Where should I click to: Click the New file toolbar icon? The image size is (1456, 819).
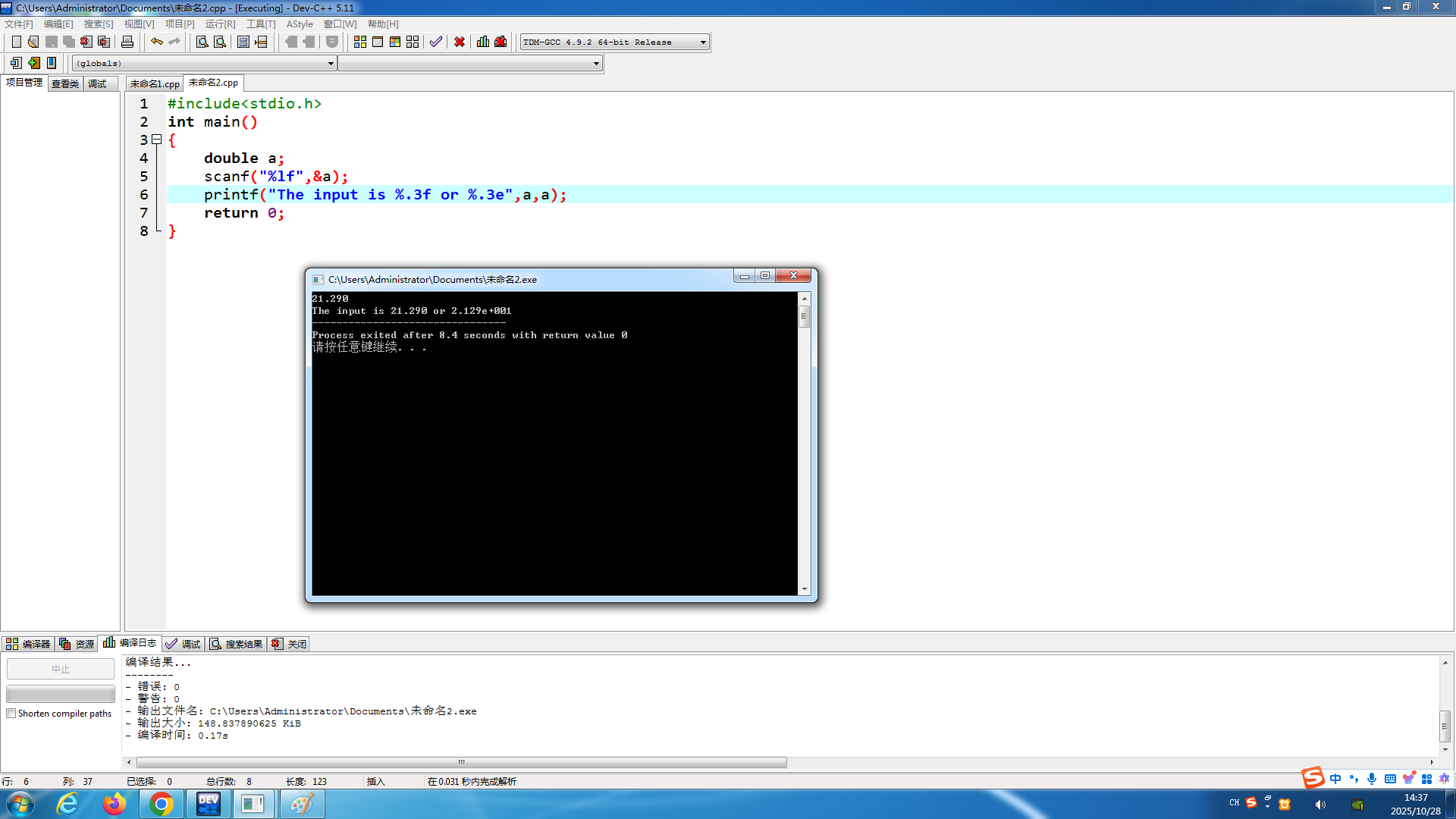pyautogui.click(x=16, y=42)
